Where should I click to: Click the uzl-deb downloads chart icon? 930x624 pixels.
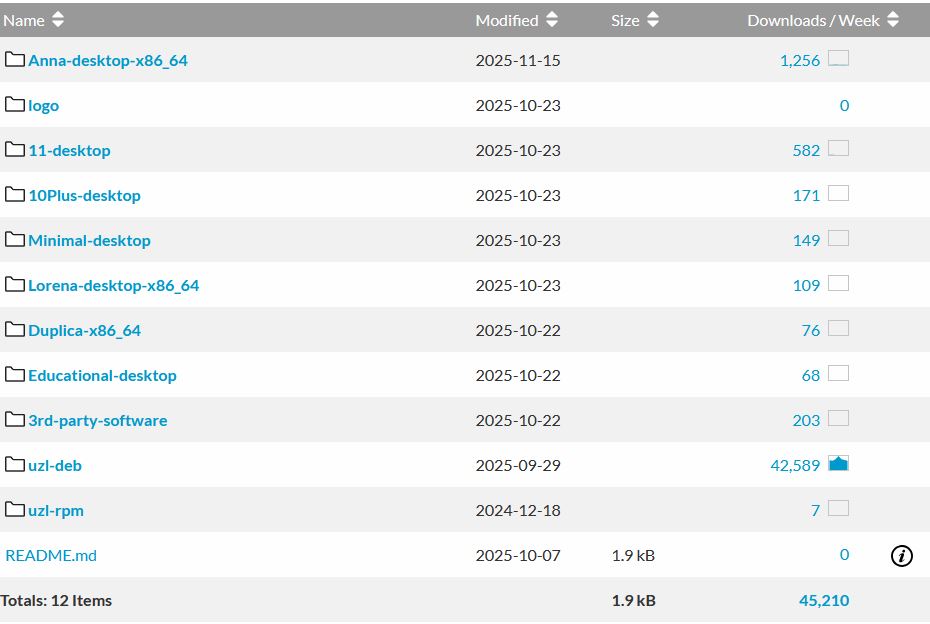(x=838, y=464)
